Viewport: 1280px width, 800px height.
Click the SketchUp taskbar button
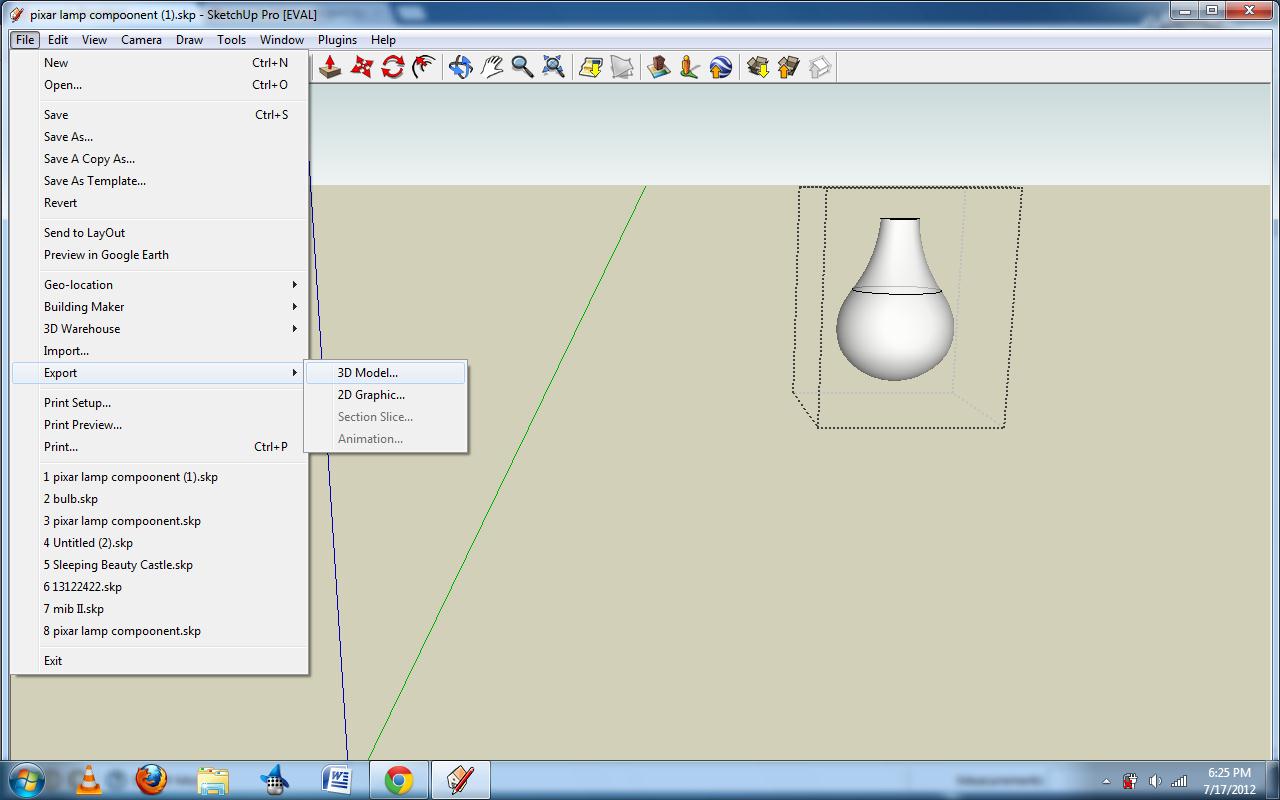pyautogui.click(x=460, y=780)
